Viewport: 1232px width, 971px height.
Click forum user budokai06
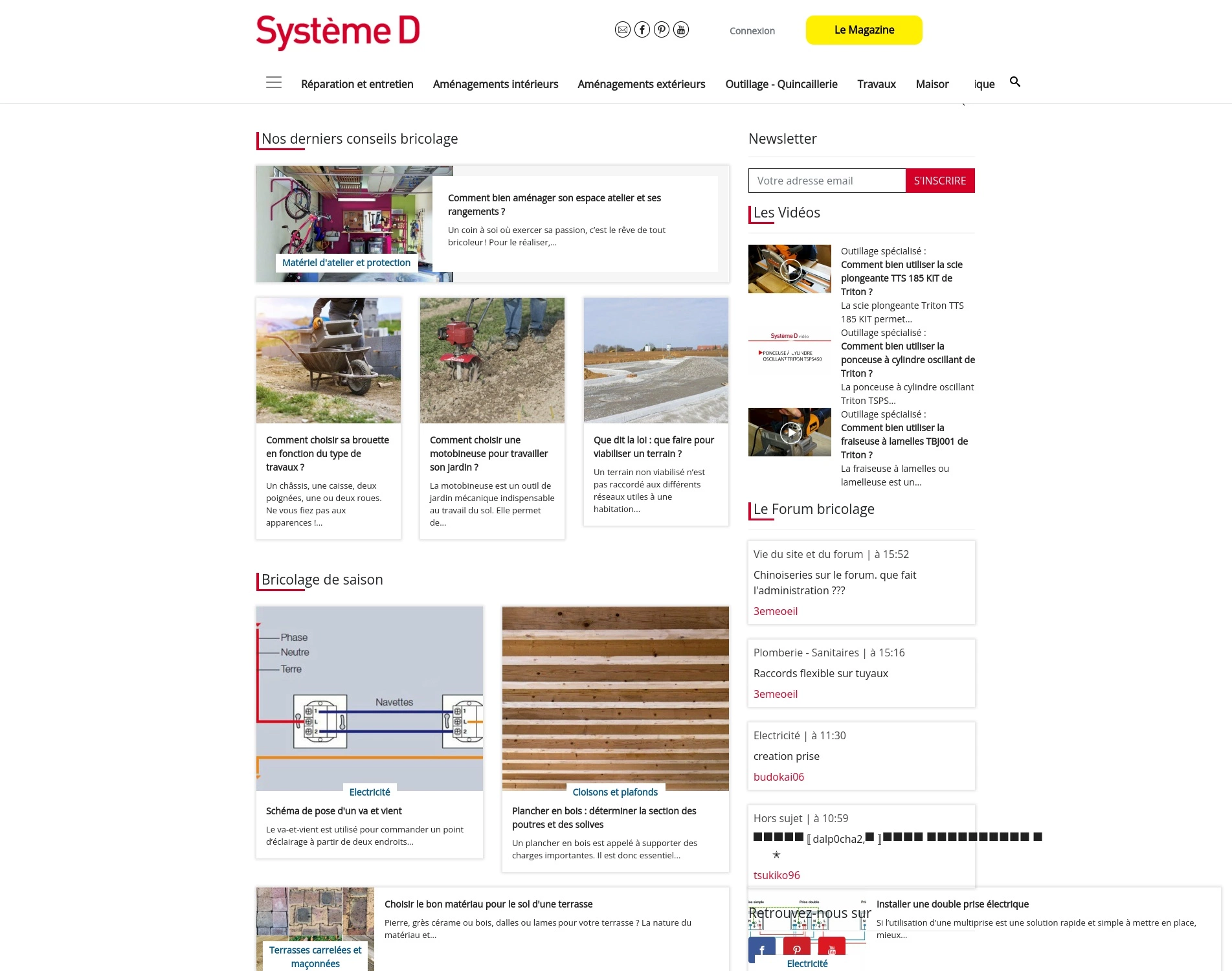click(779, 777)
